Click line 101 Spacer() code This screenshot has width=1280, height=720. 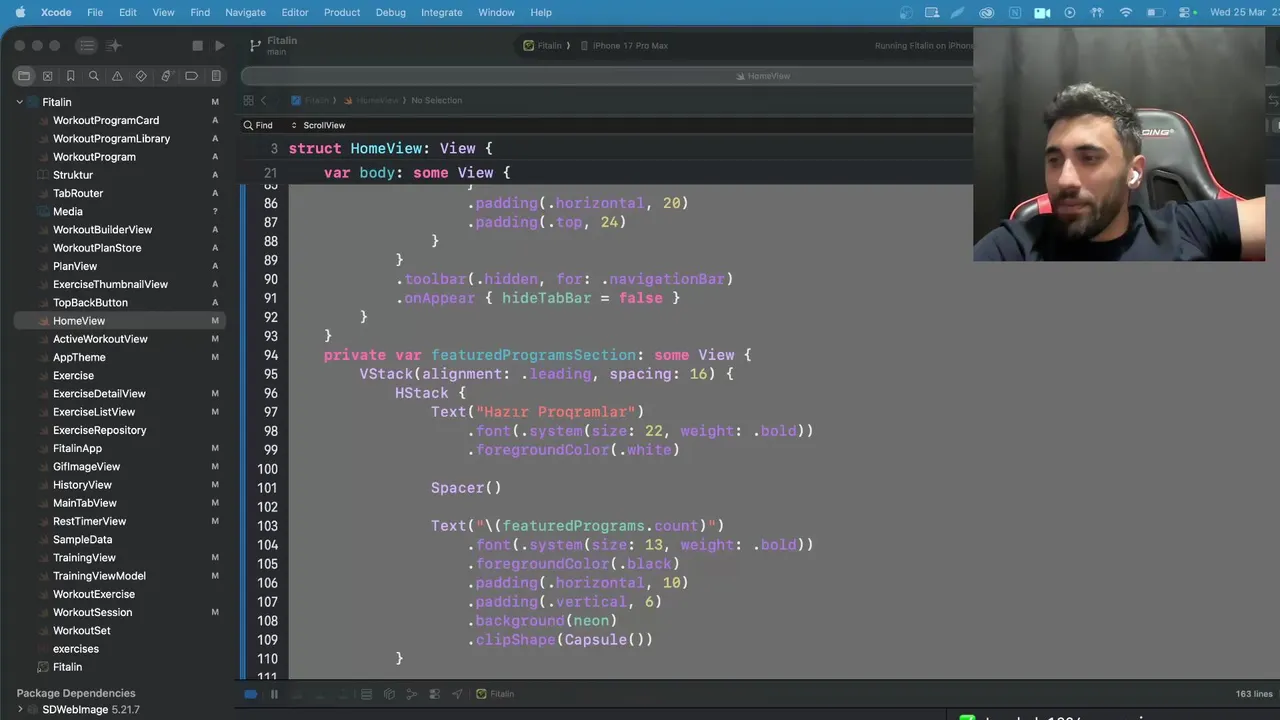pos(466,488)
